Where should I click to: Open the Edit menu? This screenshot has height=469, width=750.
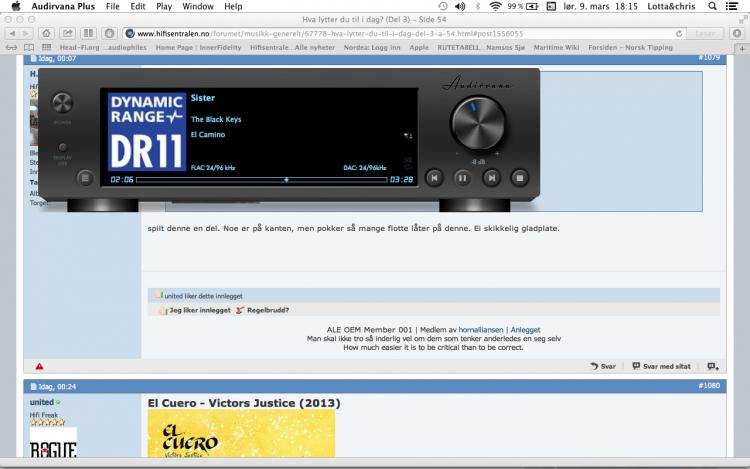click(138, 6)
